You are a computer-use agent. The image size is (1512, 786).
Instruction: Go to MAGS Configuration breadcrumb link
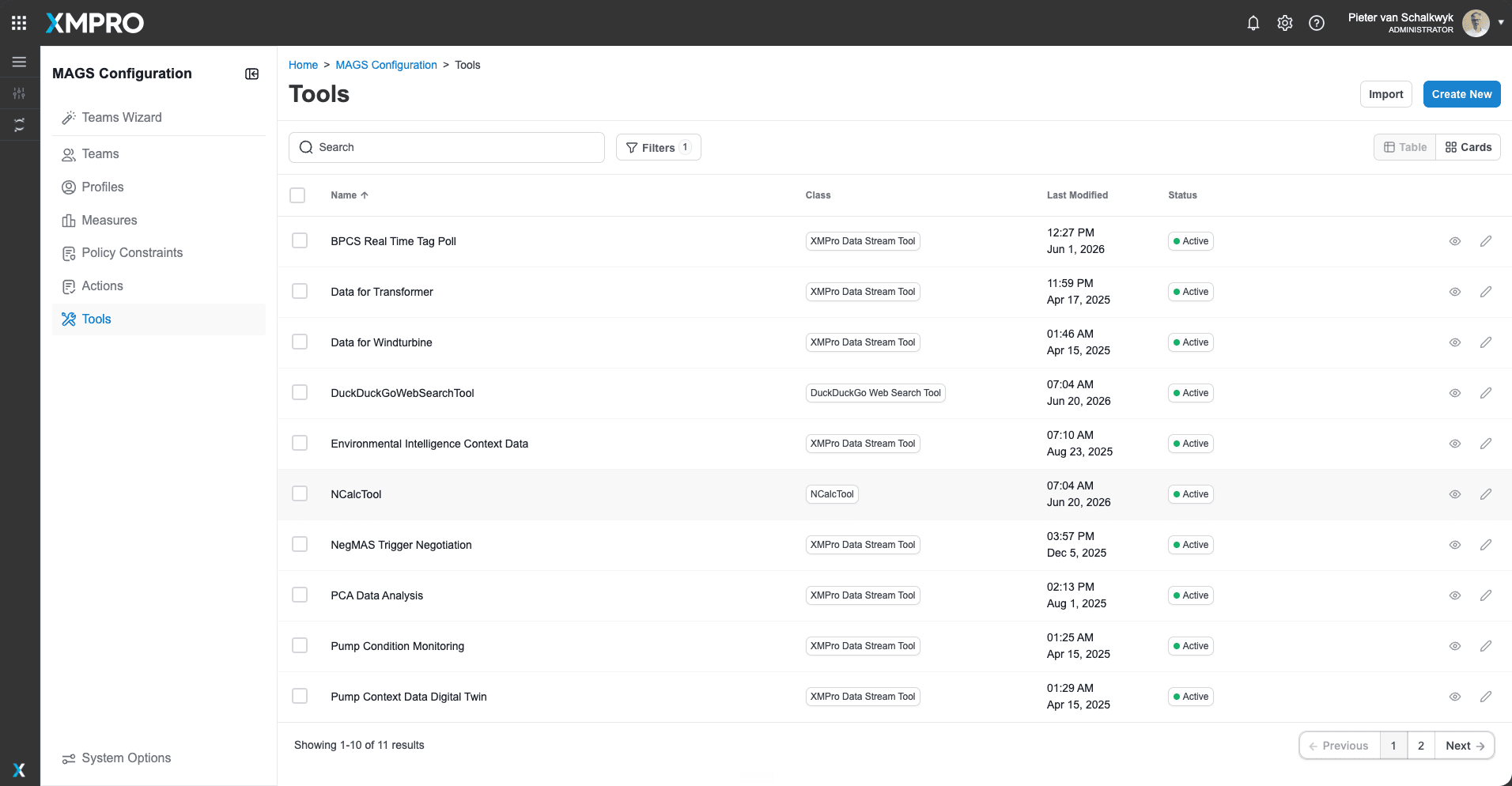[386, 65]
